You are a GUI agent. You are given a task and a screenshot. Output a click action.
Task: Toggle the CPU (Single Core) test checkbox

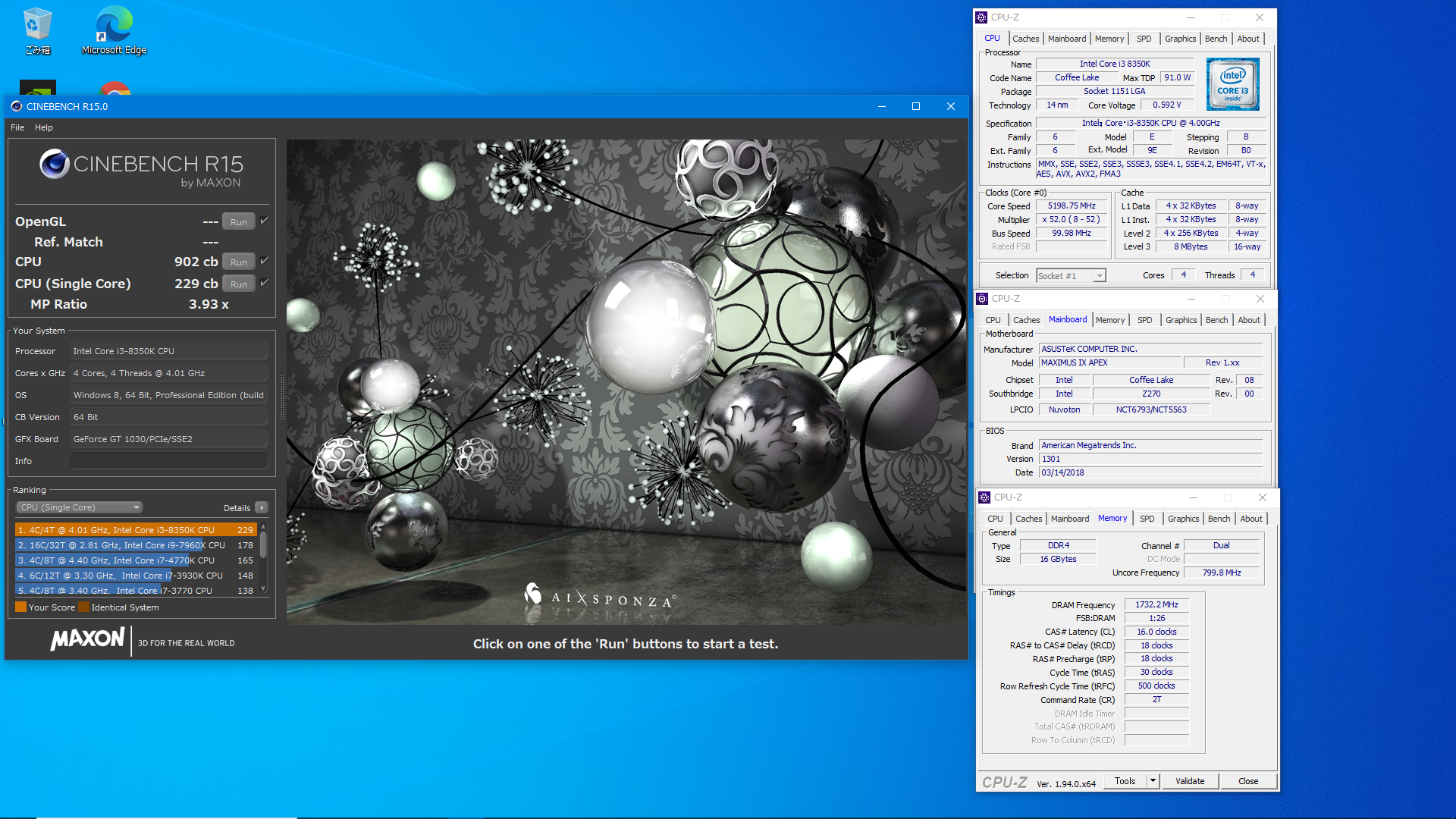click(x=265, y=283)
